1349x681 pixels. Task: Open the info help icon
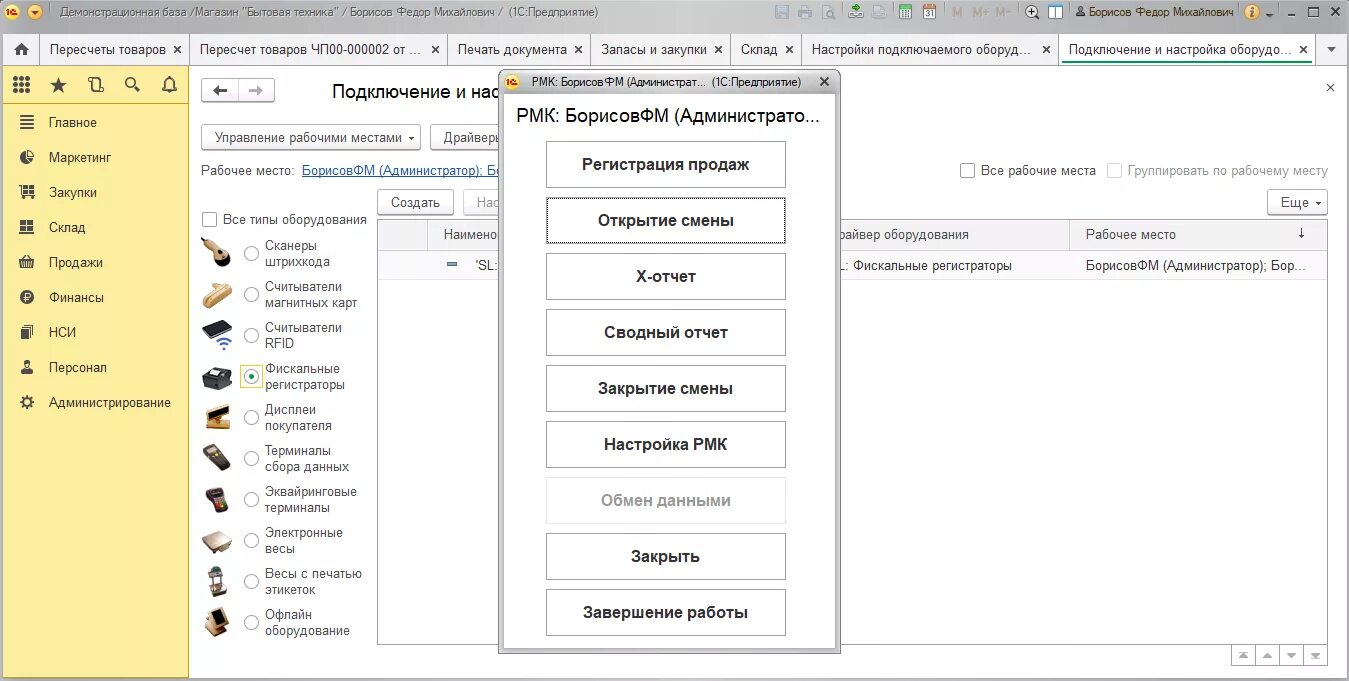click(1252, 12)
